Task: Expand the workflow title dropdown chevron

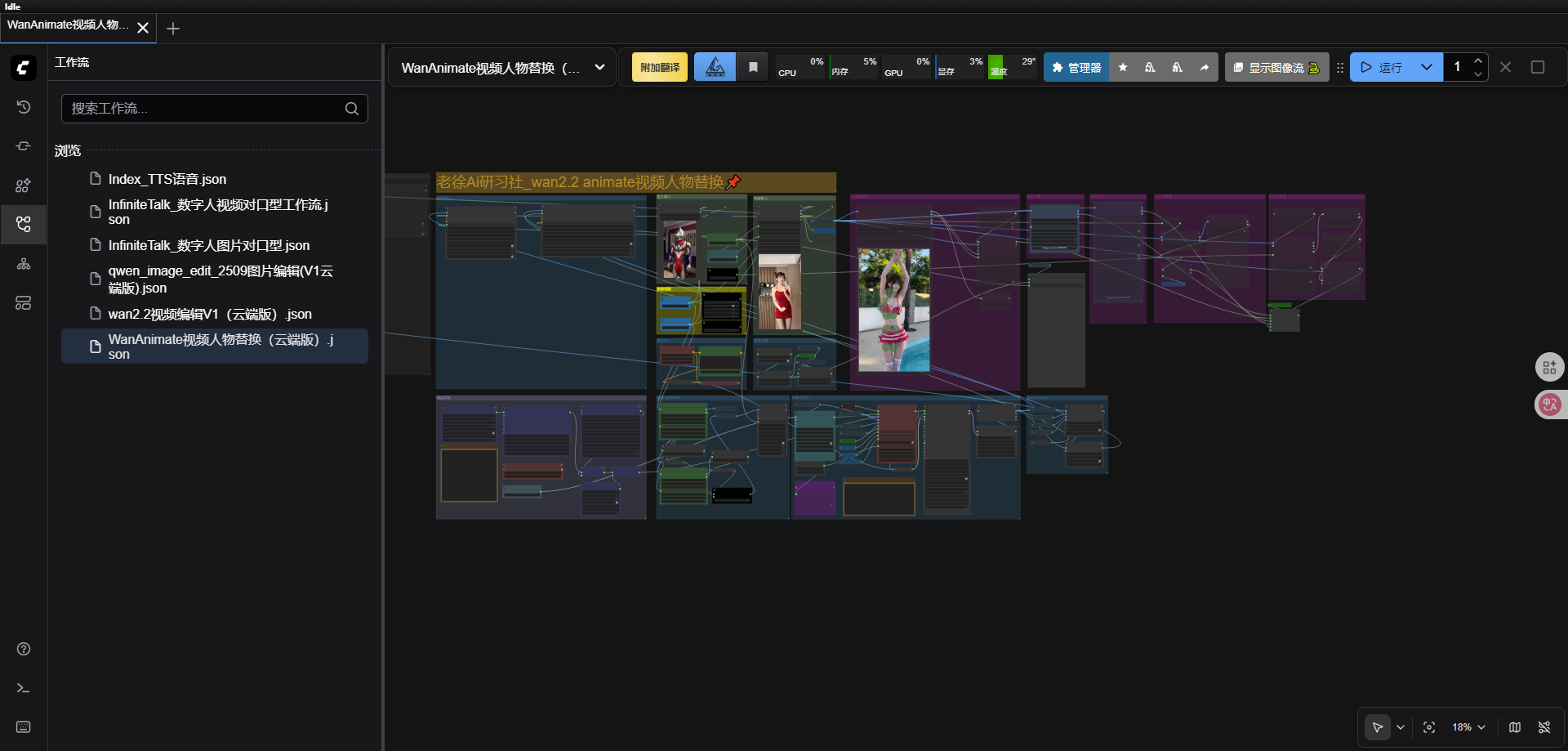Action: (x=599, y=68)
